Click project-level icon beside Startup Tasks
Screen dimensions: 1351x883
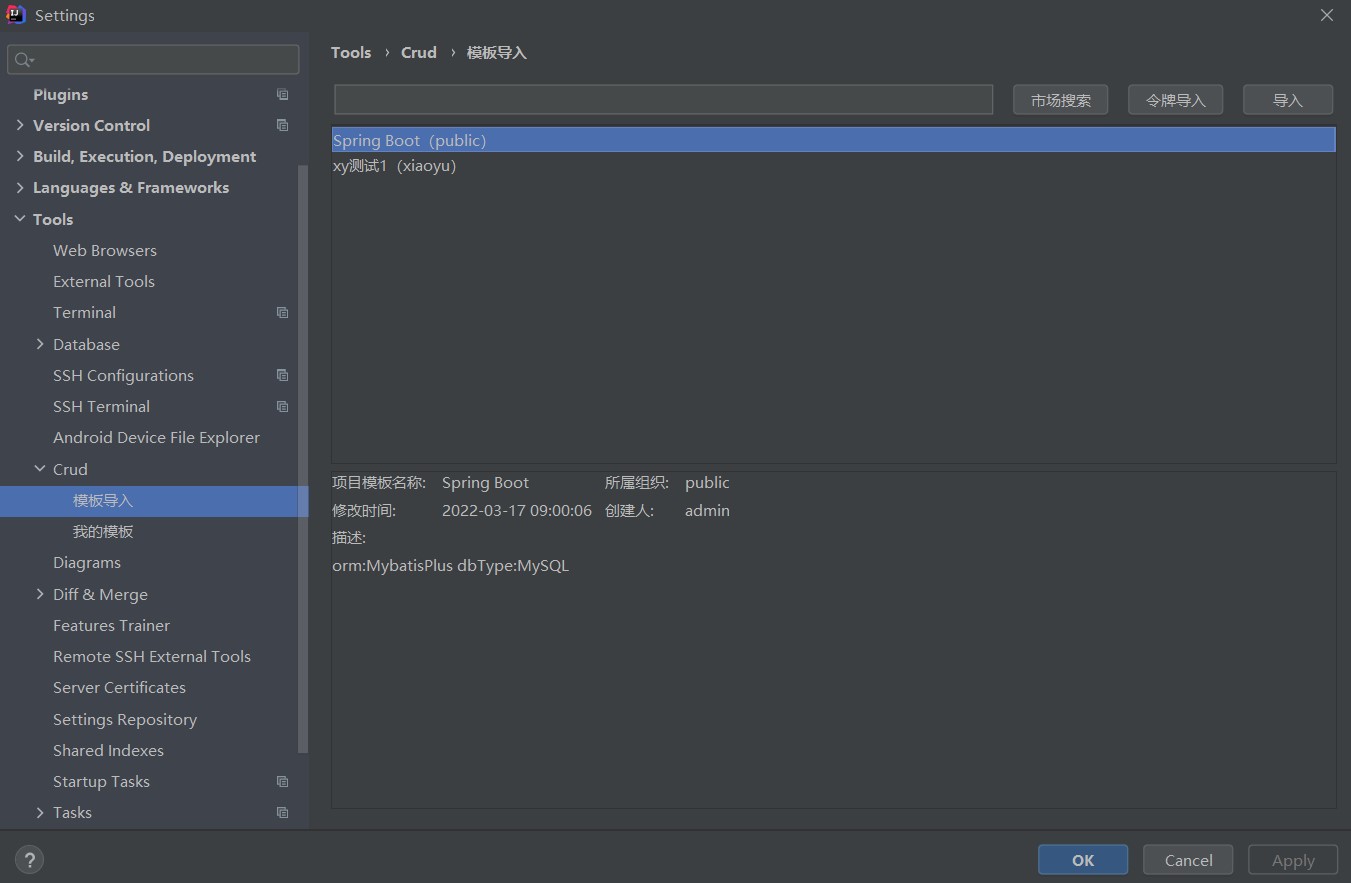283,781
